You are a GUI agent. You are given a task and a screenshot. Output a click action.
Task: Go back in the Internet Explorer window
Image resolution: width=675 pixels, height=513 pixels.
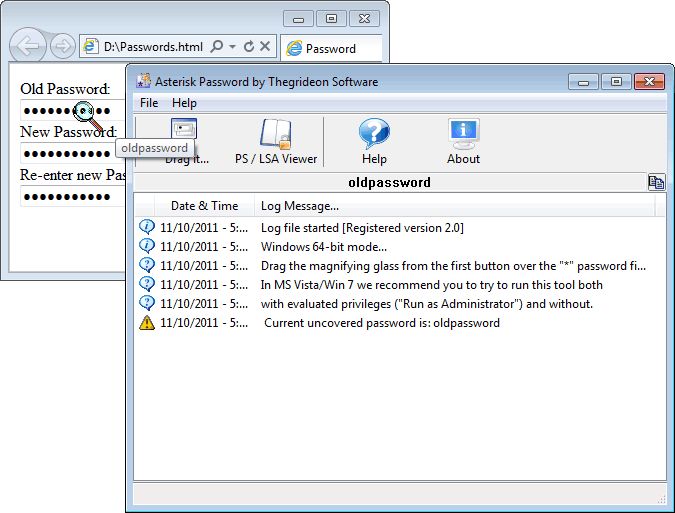[27, 46]
